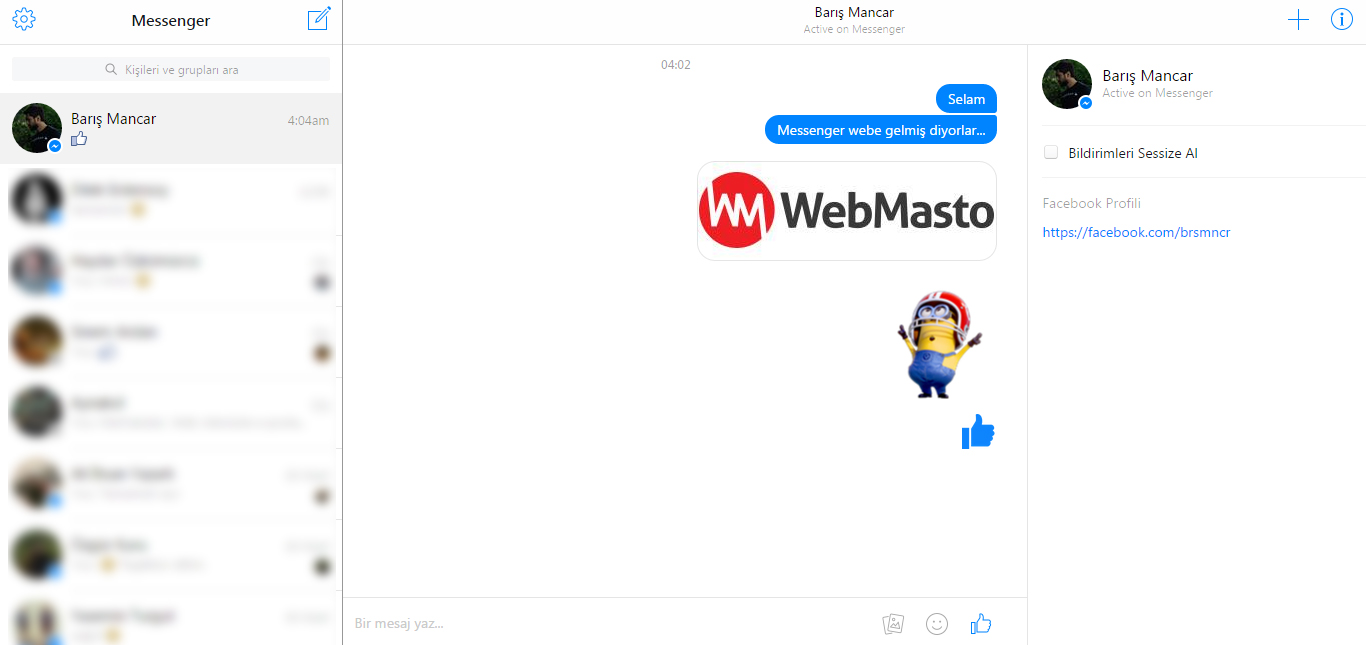Viewport: 1366px width, 645px height.
Task: Search in Kişileri ve grupları ara field
Action: (x=171, y=69)
